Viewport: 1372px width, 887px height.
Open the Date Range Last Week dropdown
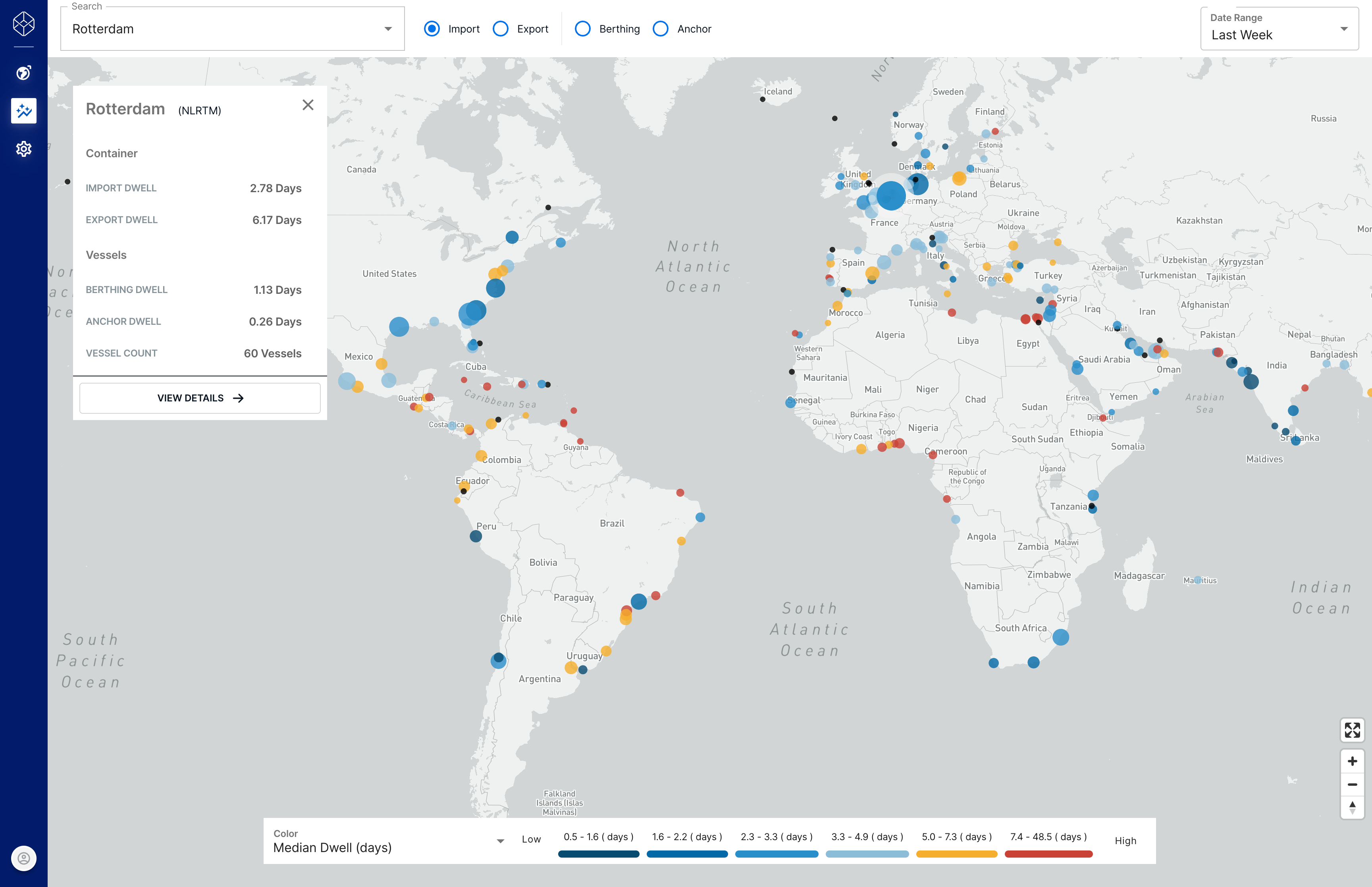(x=1344, y=29)
